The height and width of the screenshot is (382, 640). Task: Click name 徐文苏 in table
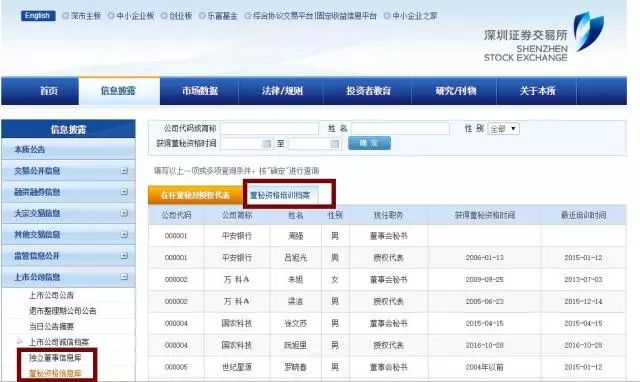296,323
